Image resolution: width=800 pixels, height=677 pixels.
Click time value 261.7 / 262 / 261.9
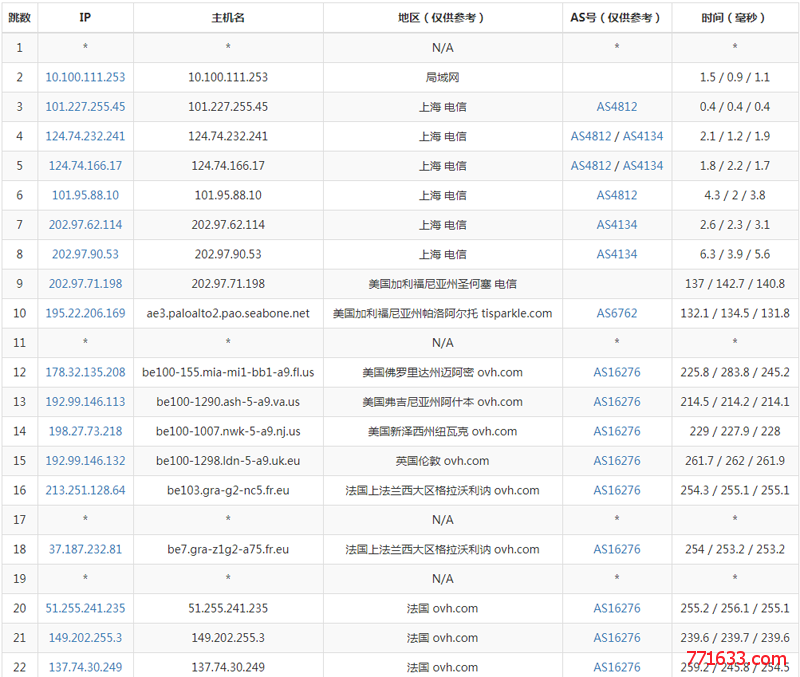click(735, 461)
